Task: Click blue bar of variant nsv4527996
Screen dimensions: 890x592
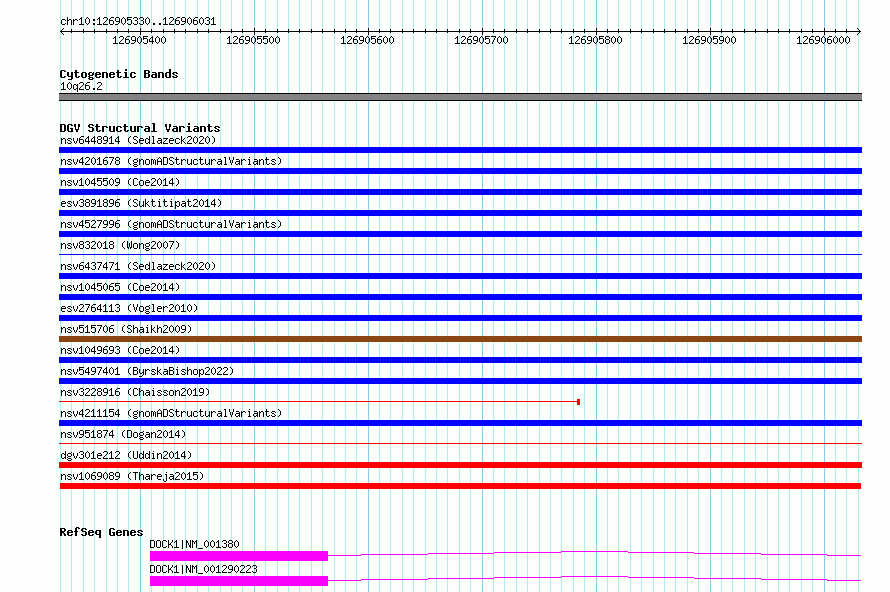Action: 460,234
